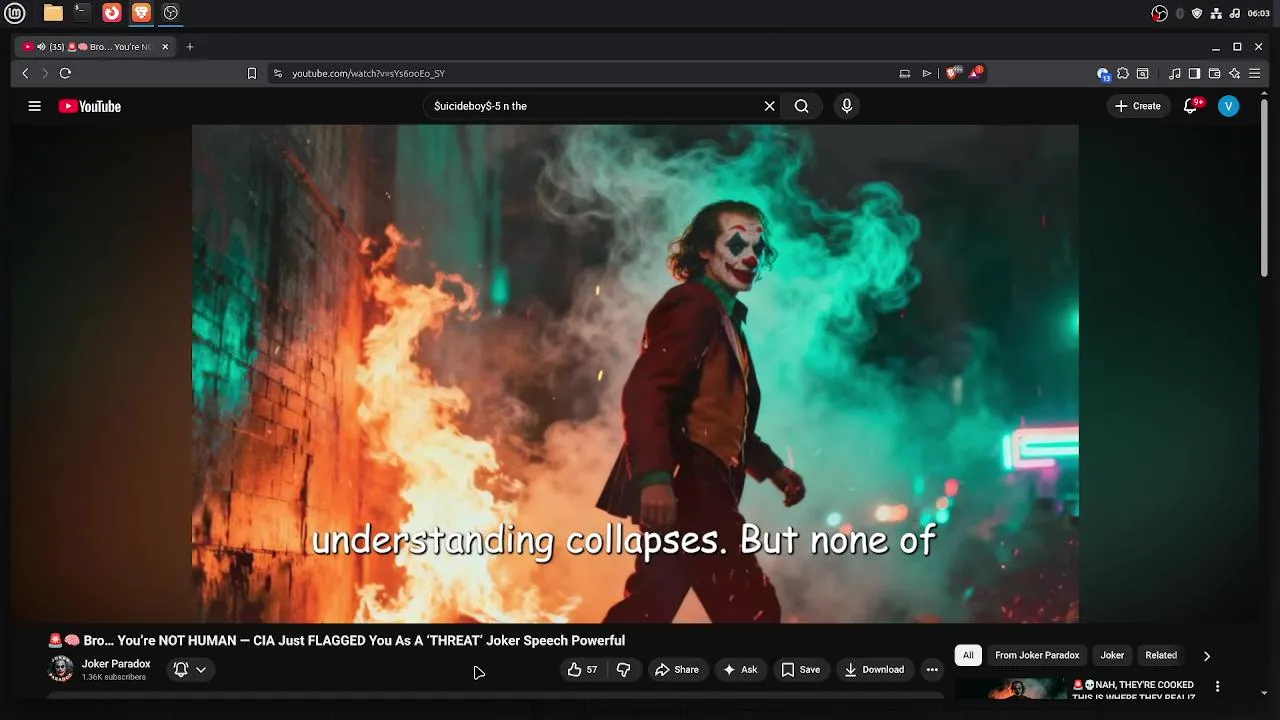Open the YouTube guide hamburger menu
The image size is (1280, 720).
coord(35,106)
